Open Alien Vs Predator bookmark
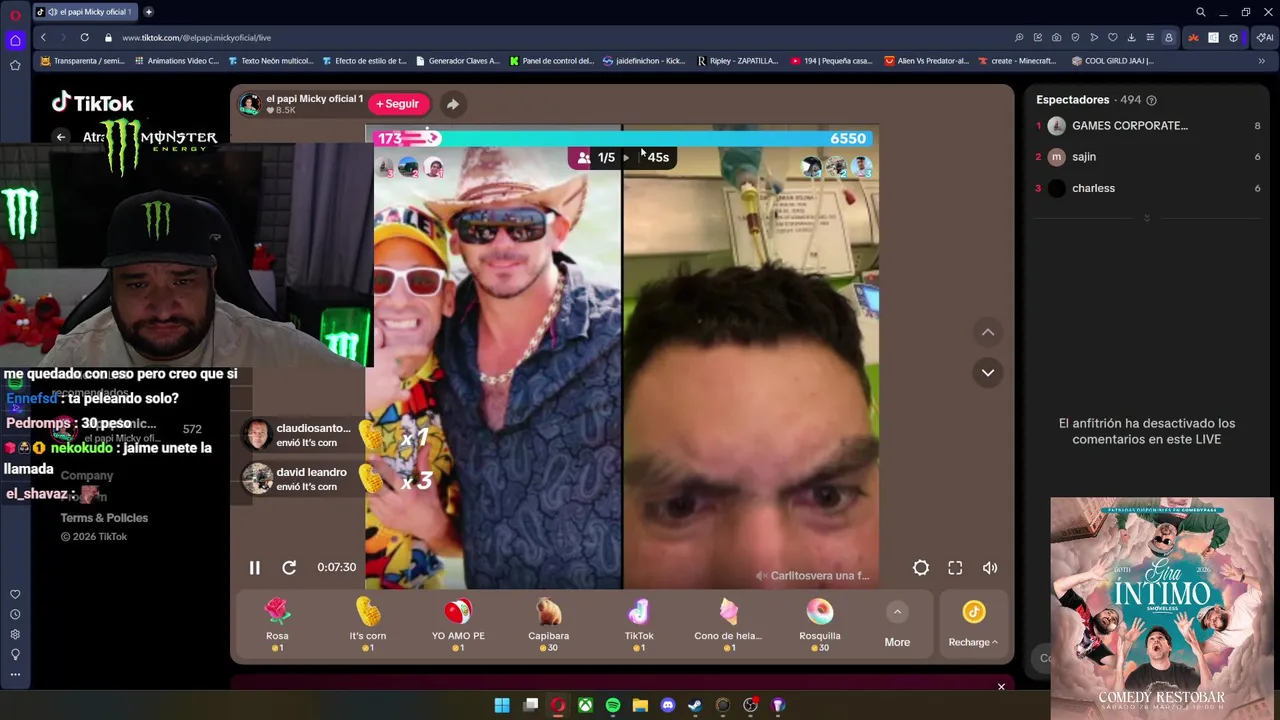This screenshot has width=1280, height=720. 927,61
